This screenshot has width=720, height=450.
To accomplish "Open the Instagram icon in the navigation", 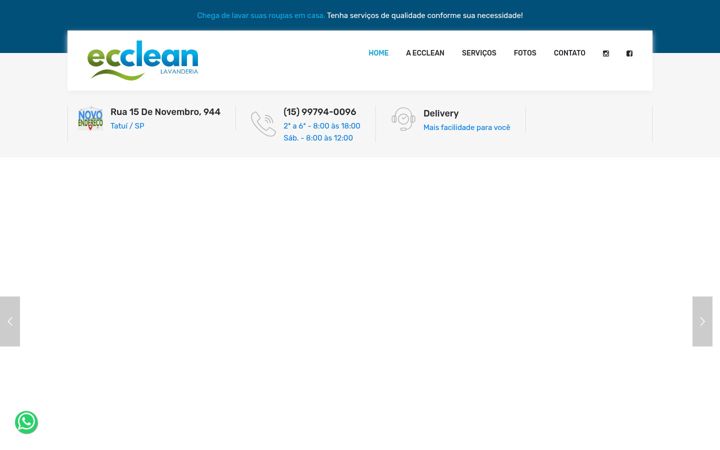I will pos(606,53).
